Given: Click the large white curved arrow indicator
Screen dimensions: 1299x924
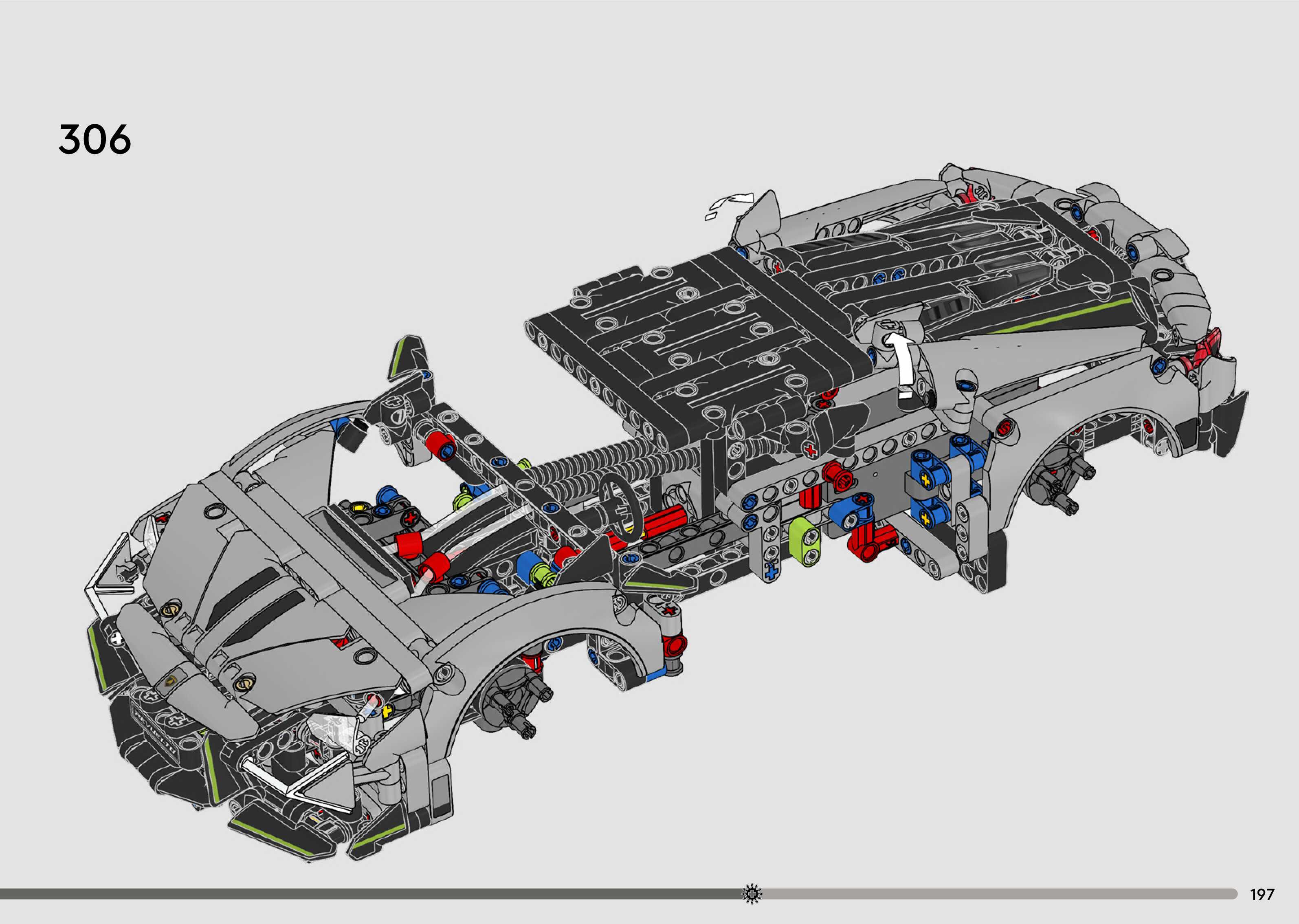Looking at the screenshot, I should click(906, 365).
